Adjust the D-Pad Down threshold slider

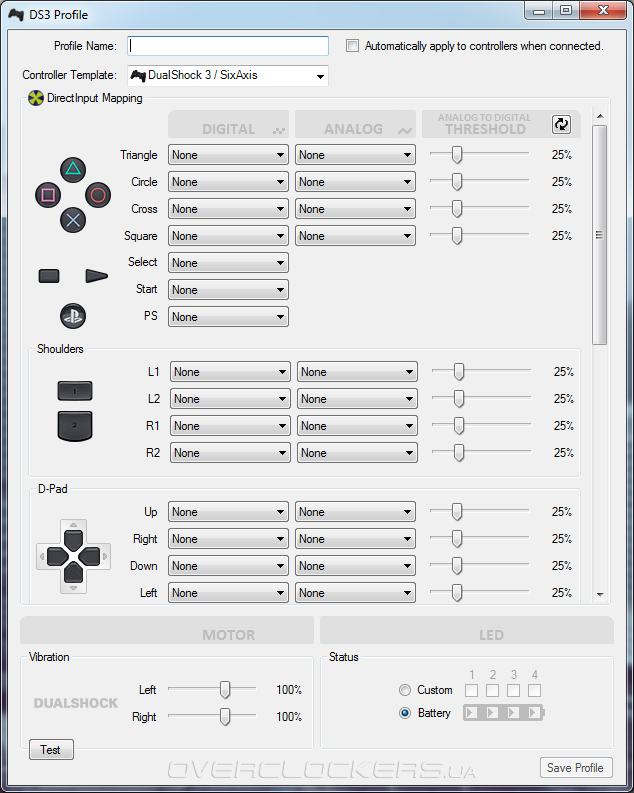click(x=457, y=566)
